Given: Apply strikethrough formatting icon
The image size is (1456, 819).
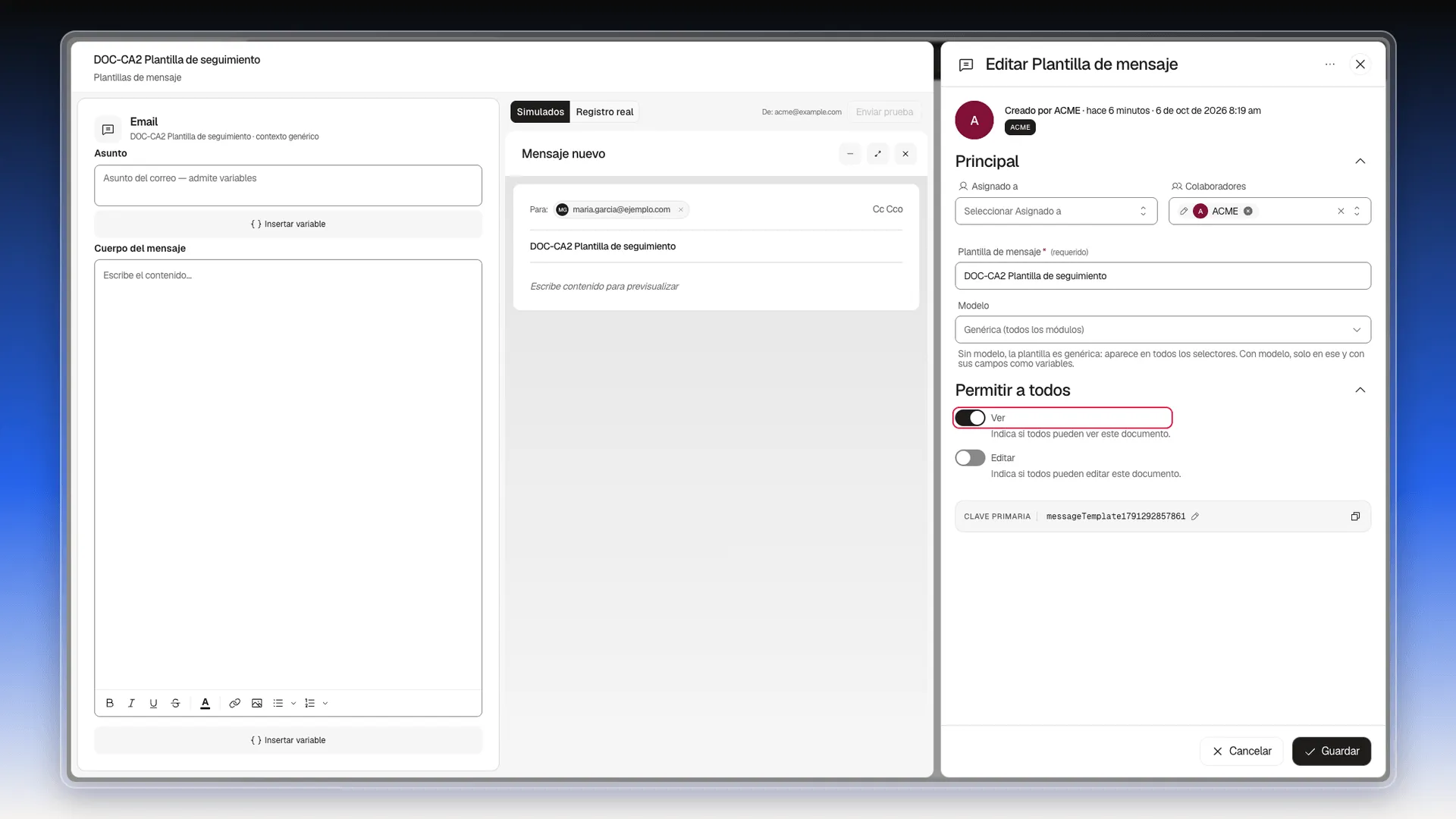Looking at the screenshot, I should coord(175,703).
